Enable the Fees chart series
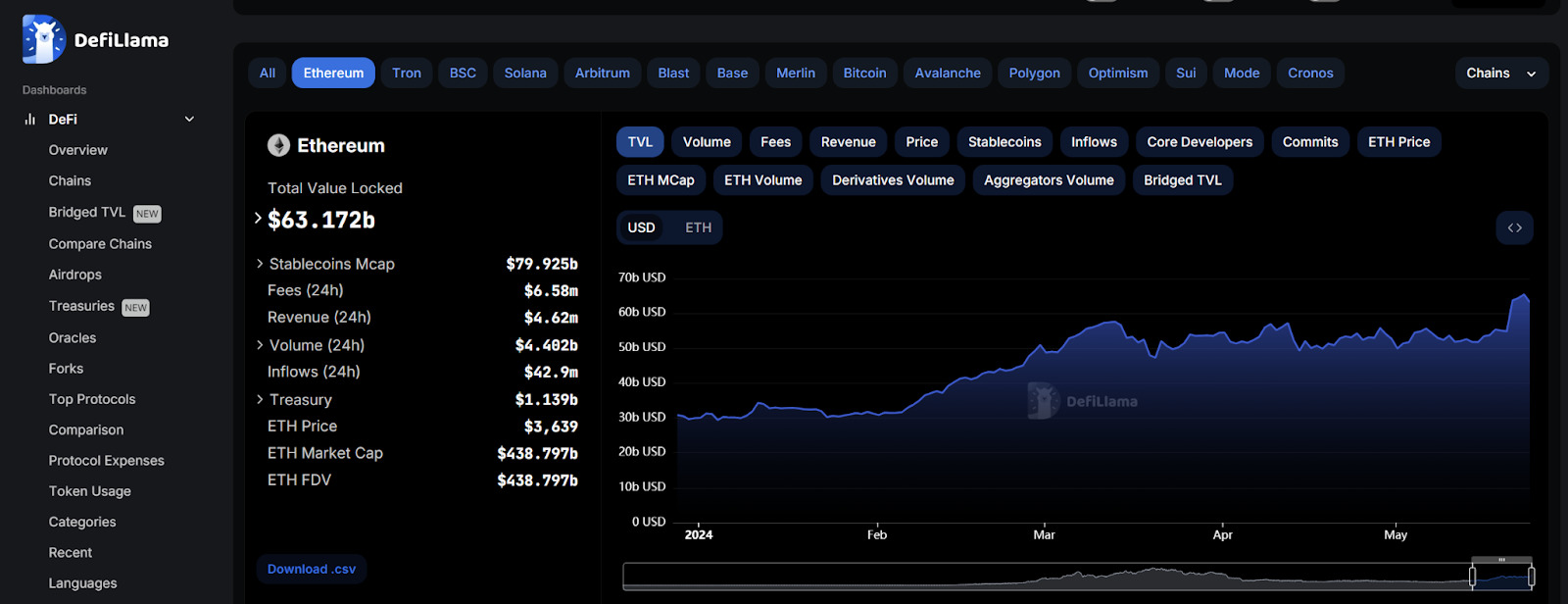The height and width of the screenshot is (604, 1568). tap(775, 142)
